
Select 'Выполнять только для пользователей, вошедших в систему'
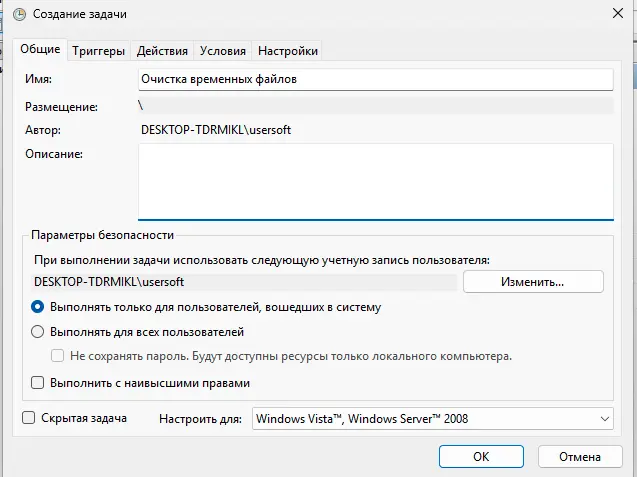coord(38,307)
